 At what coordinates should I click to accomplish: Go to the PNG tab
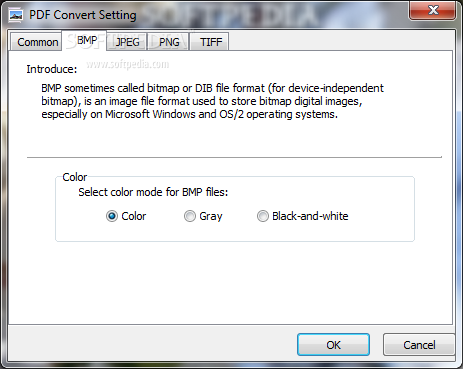[169, 42]
